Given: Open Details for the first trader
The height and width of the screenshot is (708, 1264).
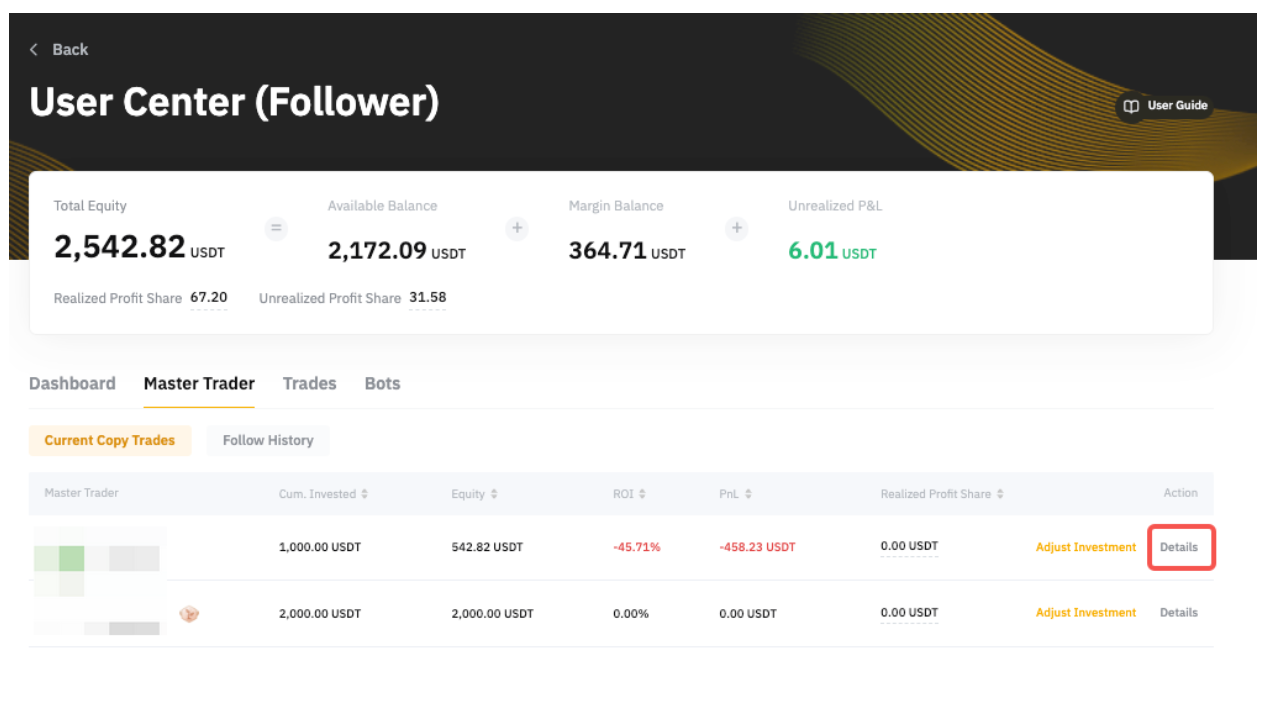Looking at the screenshot, I should 1179,548.
